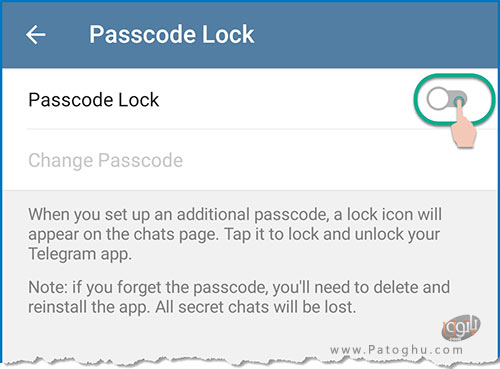Click the note about forgetting passcode
The height and width of the screenshot is (369, 500).
239,297
